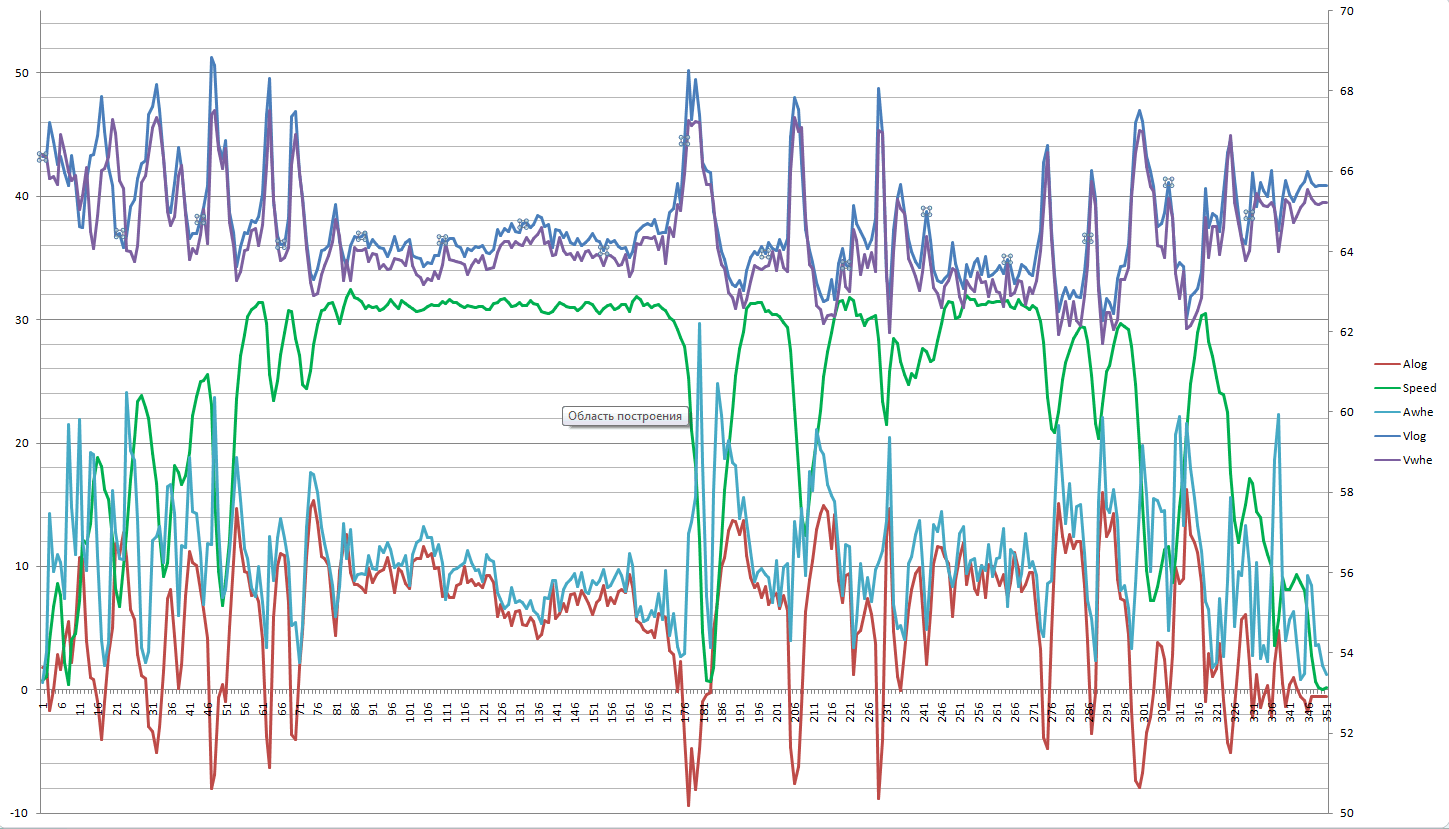Click the 'Область построения' tooltip
1449x829 pixels.
tap(625, 417)
